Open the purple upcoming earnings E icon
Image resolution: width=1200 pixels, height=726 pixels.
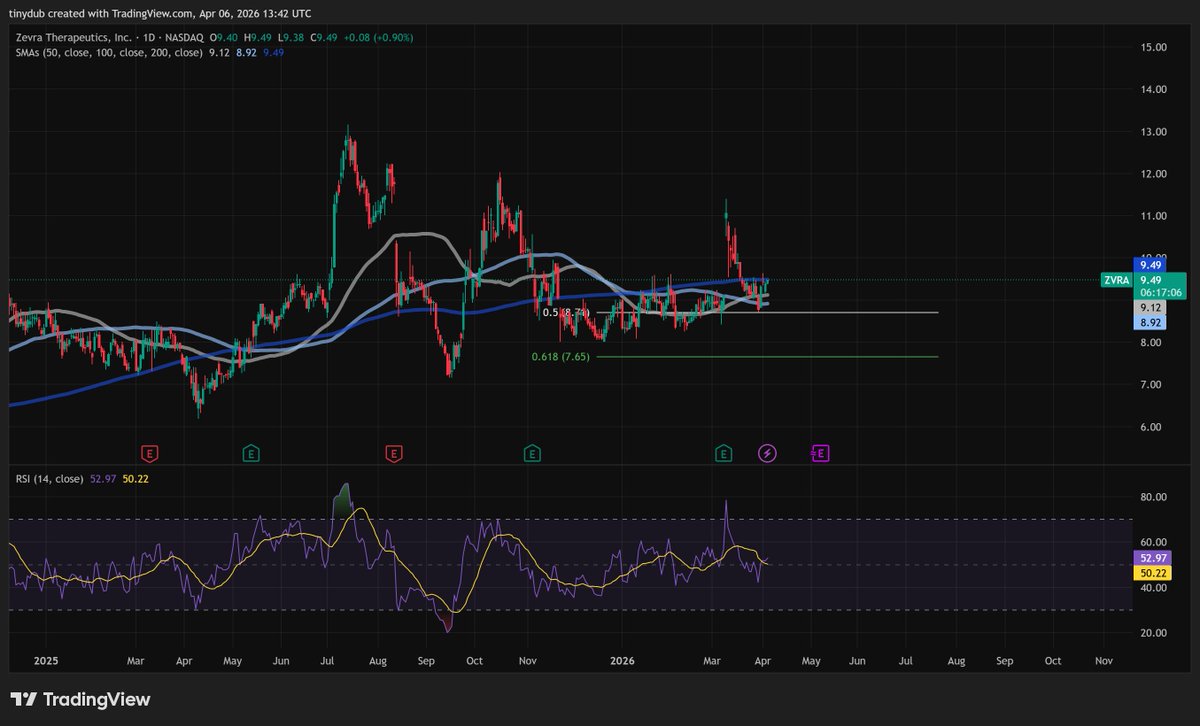(820, 454)
